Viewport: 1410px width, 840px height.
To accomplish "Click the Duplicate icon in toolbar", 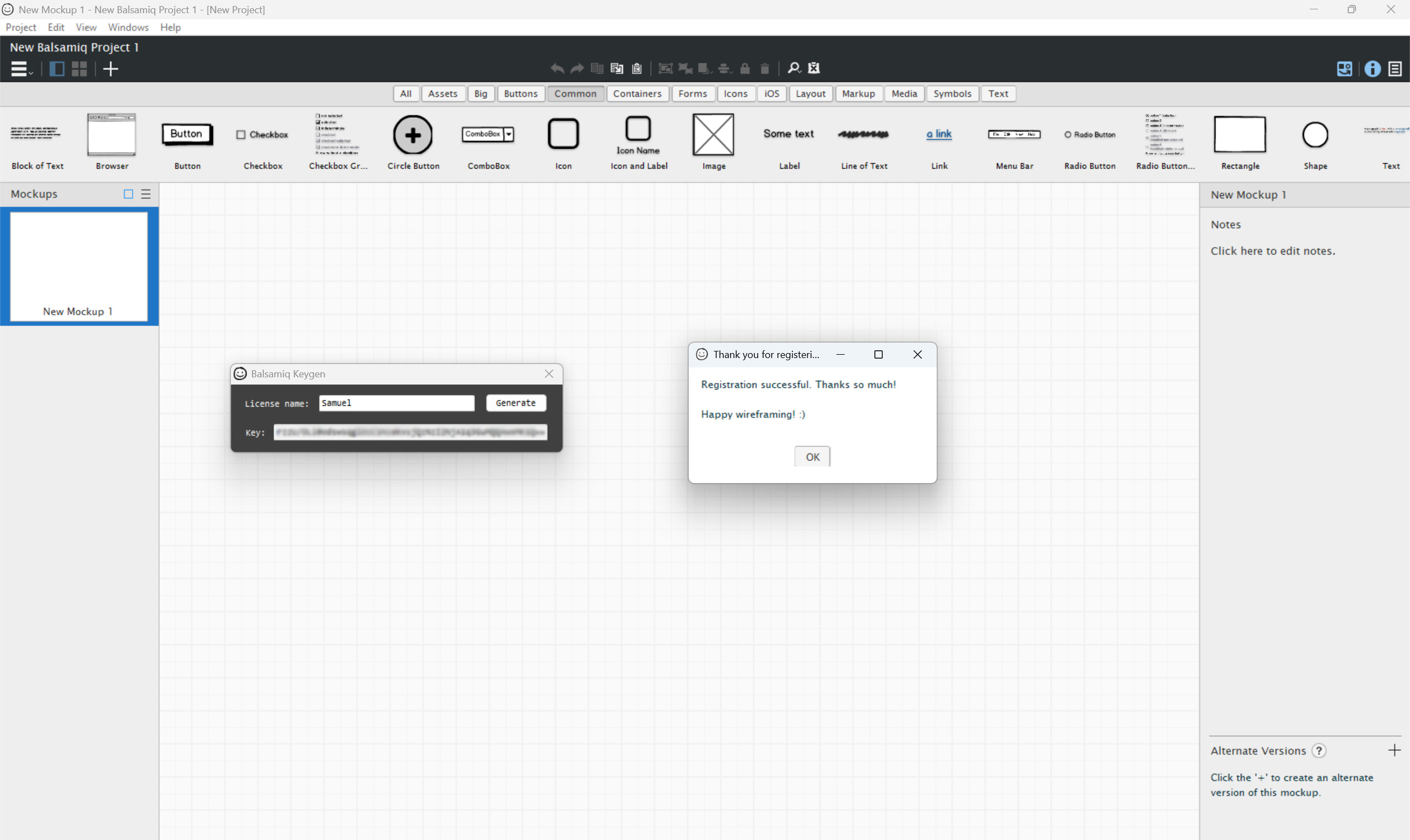I will click(597, 68).
